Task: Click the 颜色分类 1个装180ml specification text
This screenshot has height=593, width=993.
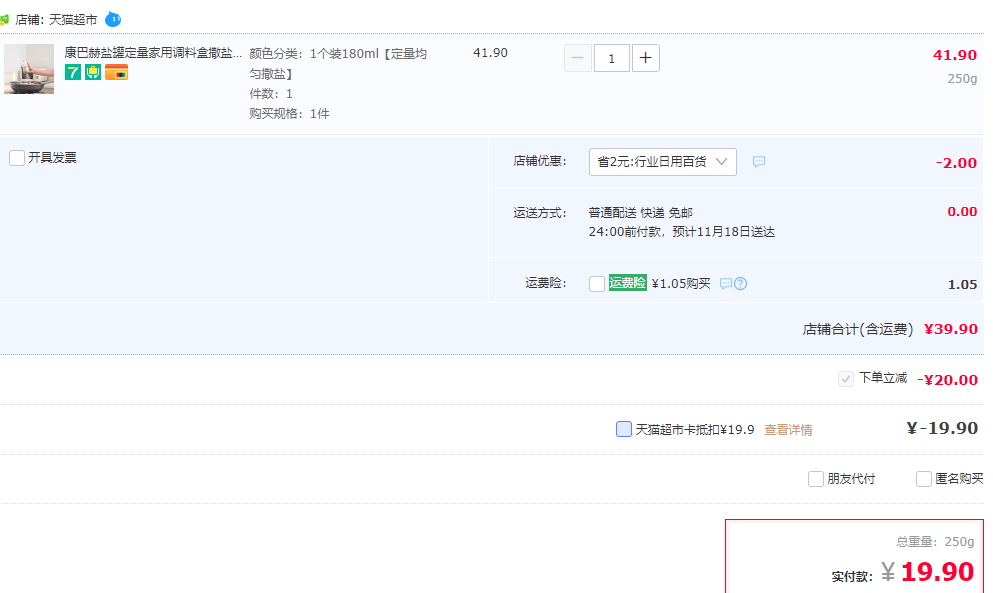Action: (338, 63)
